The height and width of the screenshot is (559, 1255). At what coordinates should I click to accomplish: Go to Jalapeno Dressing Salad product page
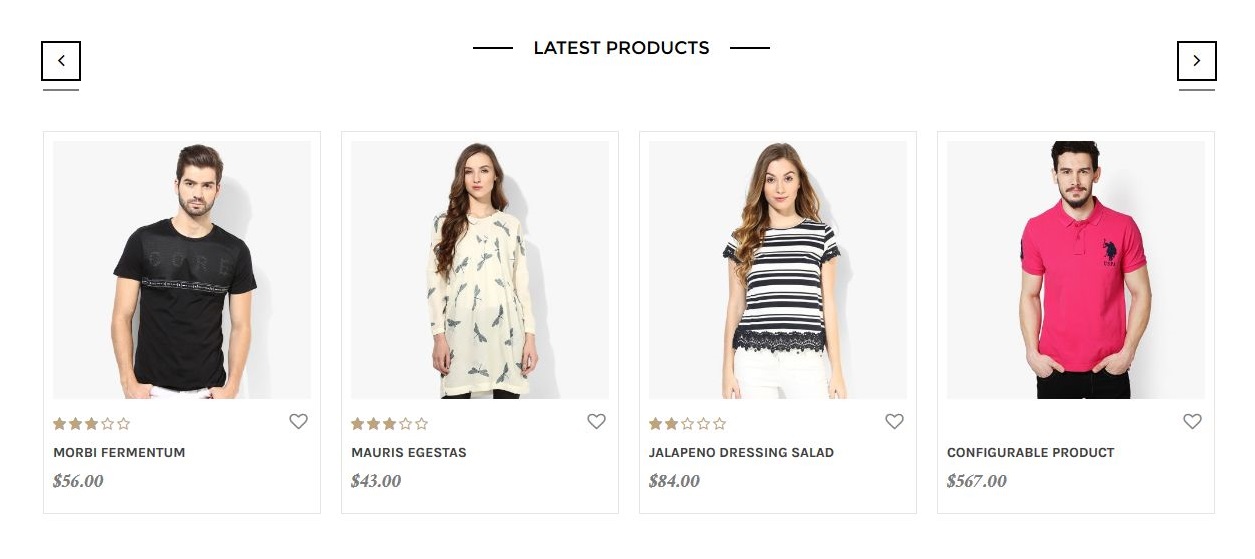(741, 453)
